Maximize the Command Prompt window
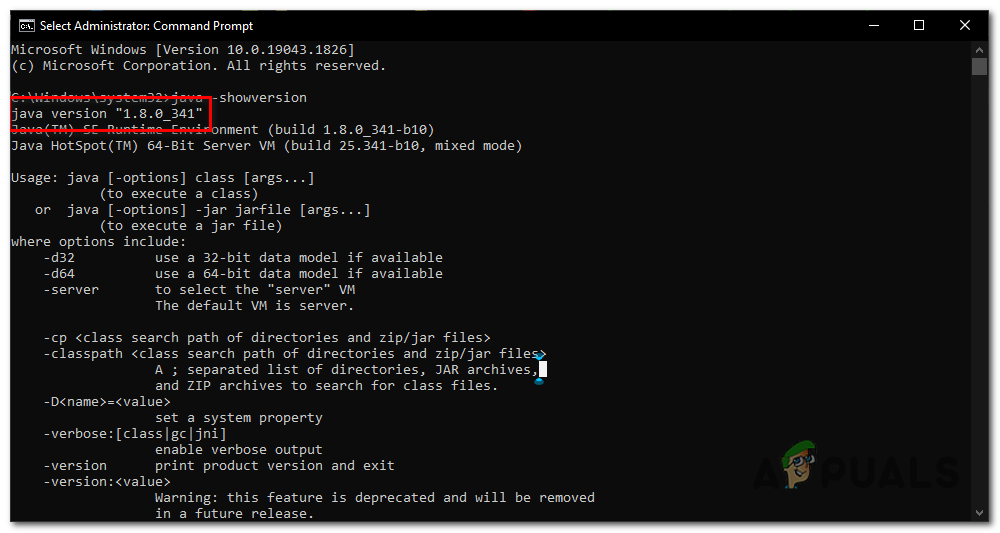The height and width of the screenshot is (533, 1000). click(x=919, y=26)
